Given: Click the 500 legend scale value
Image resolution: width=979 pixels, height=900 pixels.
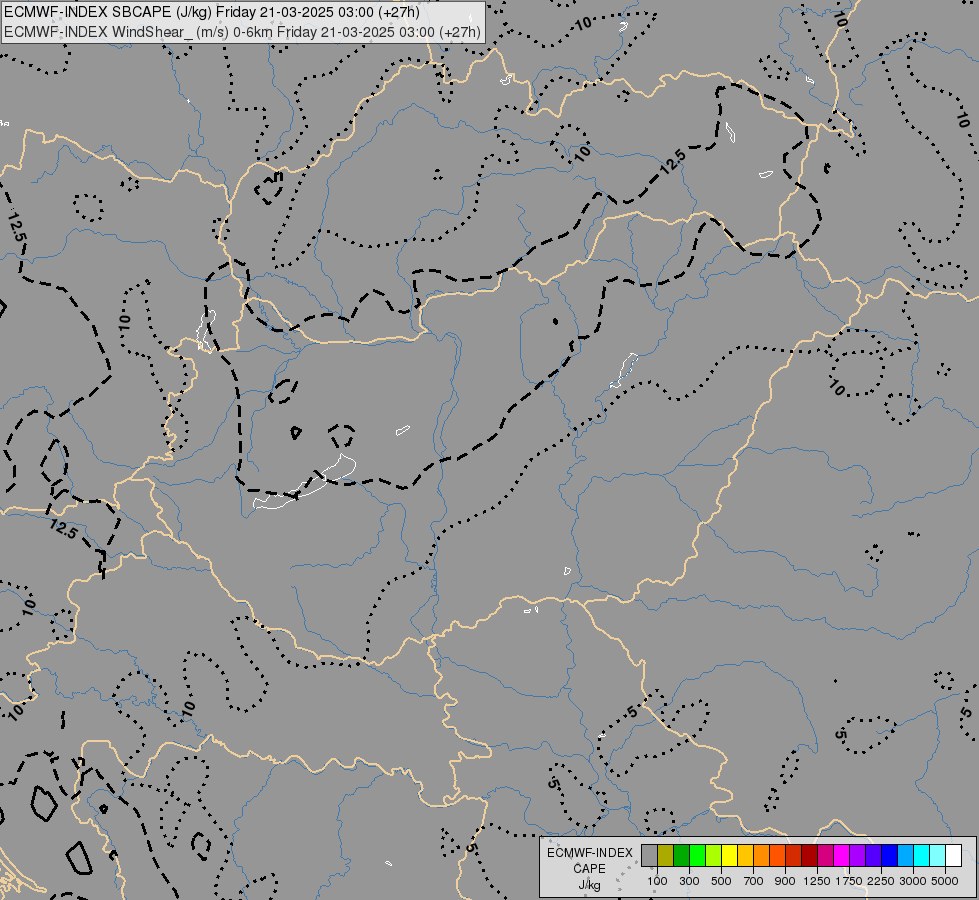Looking at the screenshot, I should tap(721, 881).
